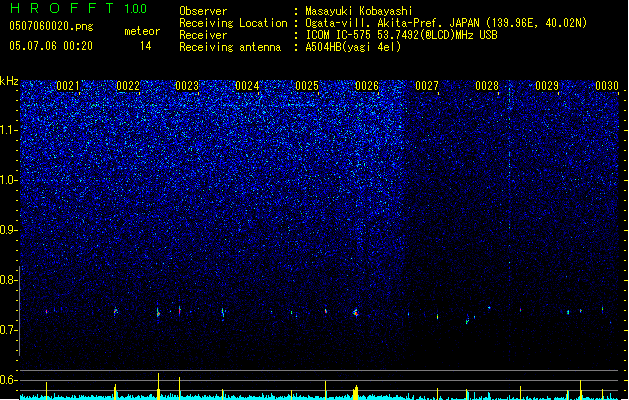Click the meteor echo just before 0022
The width and height of the screenshot is (629, 400).
[x=116, y=311]
